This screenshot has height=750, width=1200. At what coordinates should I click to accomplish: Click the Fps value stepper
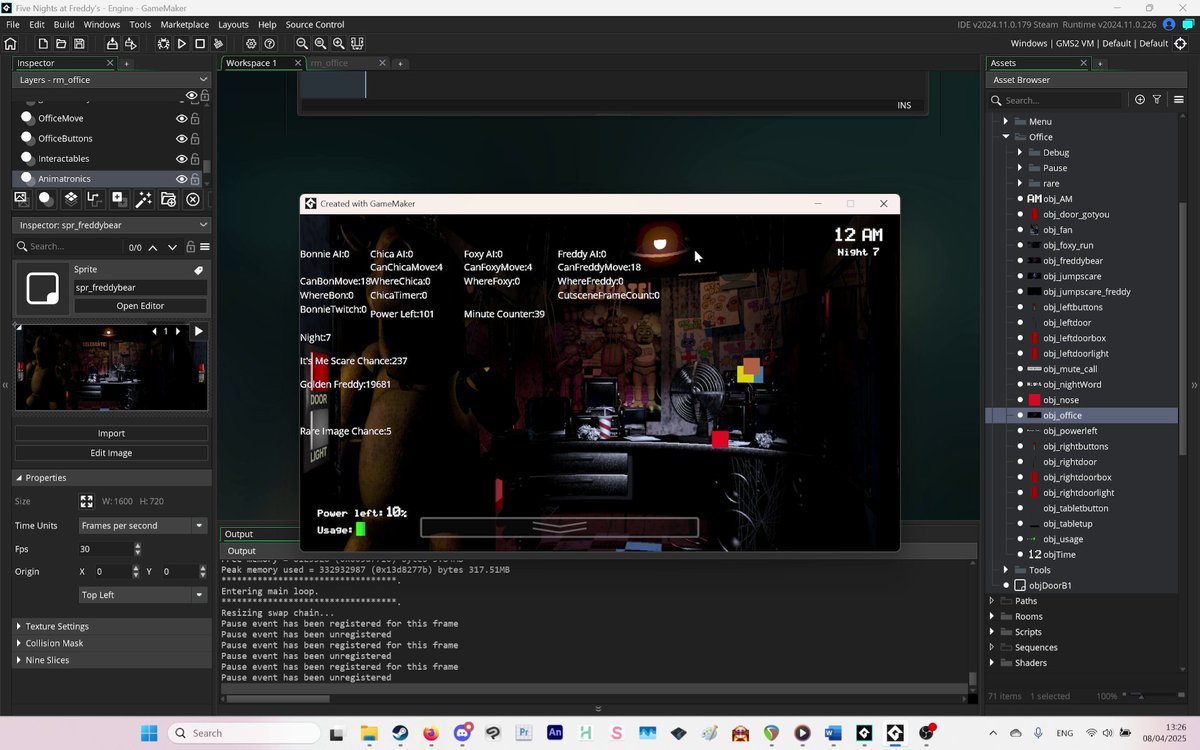[137, 549]
